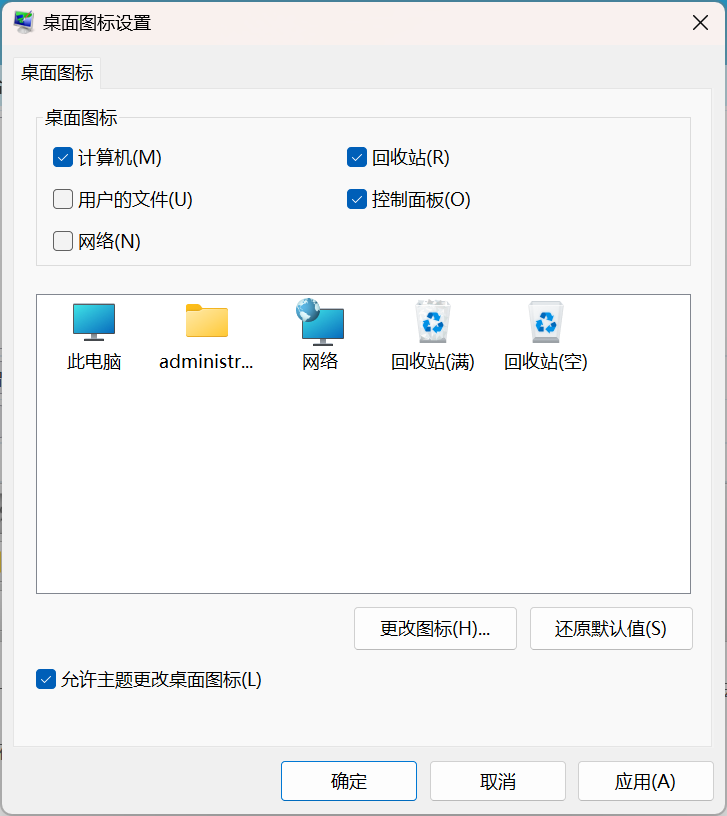Uncheck the 回收站(R) checkbox
727x816 pixels.
357,157
